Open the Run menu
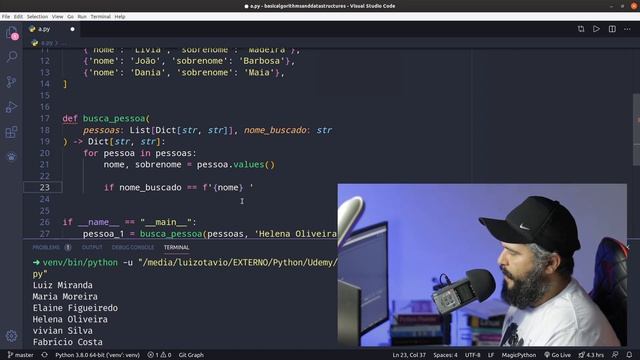 point(82,17)
